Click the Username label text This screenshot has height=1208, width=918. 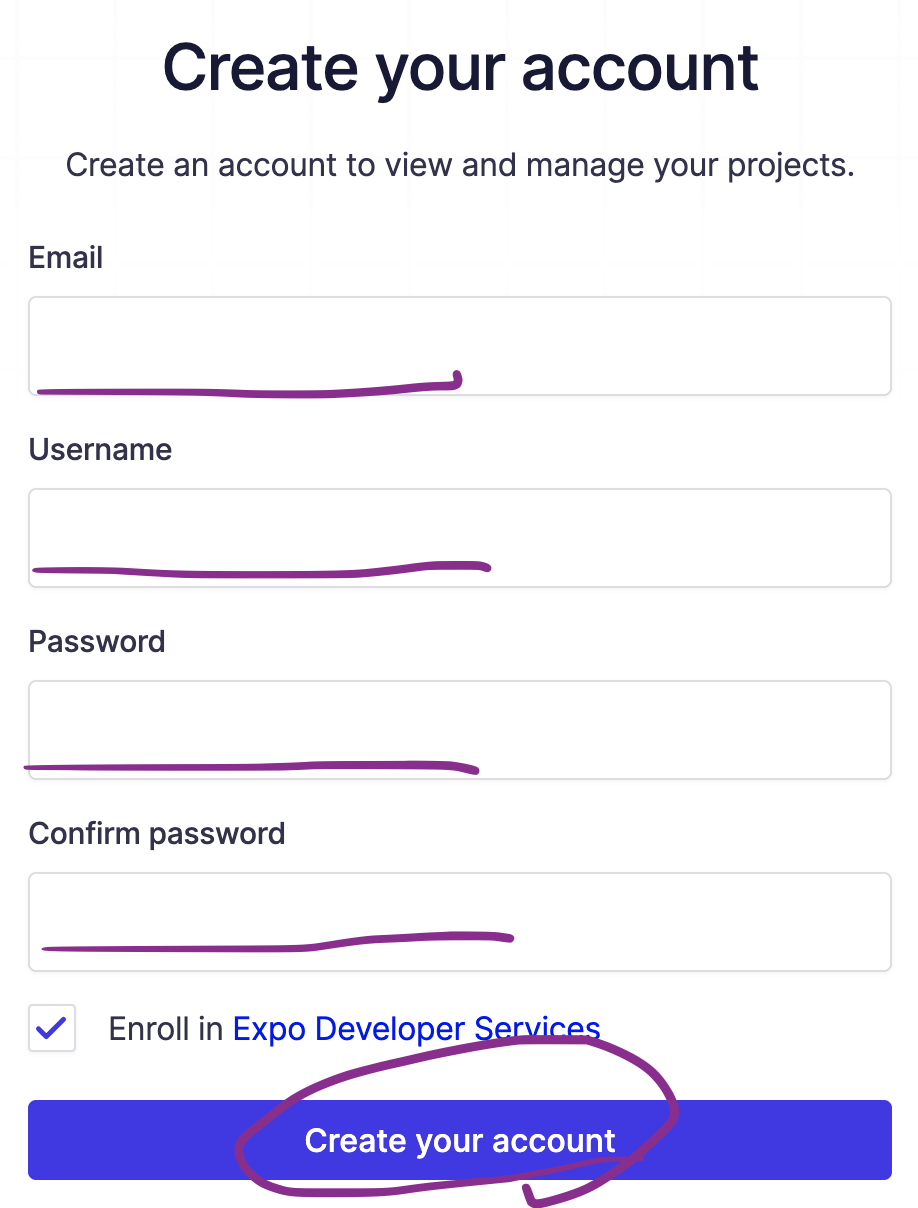(100, 450)
